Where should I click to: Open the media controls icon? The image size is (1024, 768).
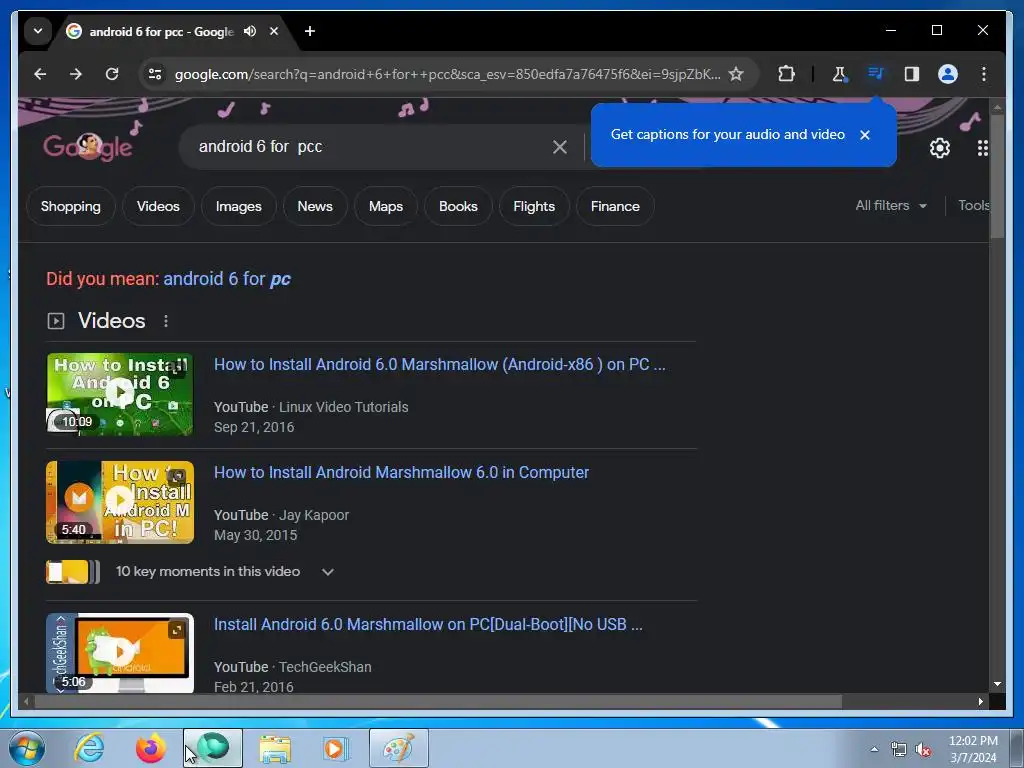click(x=876, y=73)
